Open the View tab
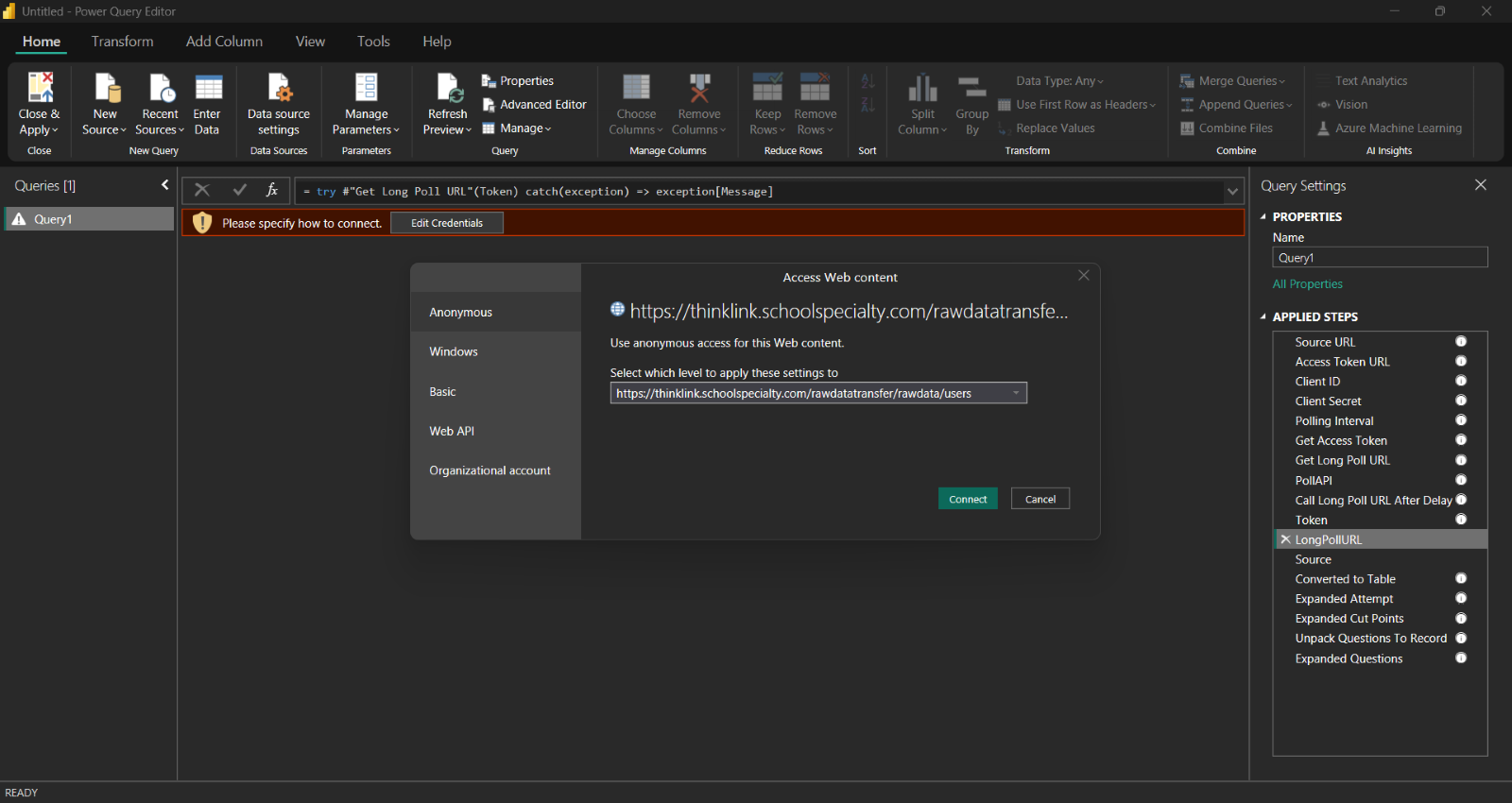Image resolution: width=1512 pixels, height=803 pixels. coord(310,42)
